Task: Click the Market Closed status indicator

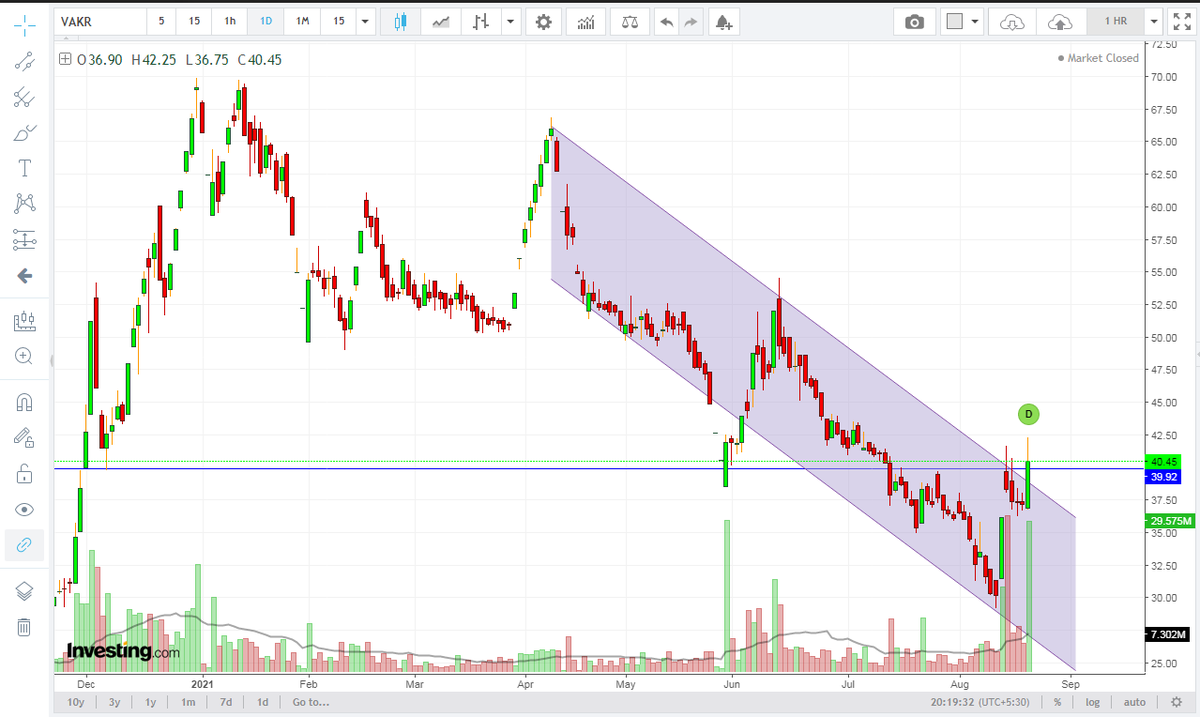Action: tap(1098, 58)
